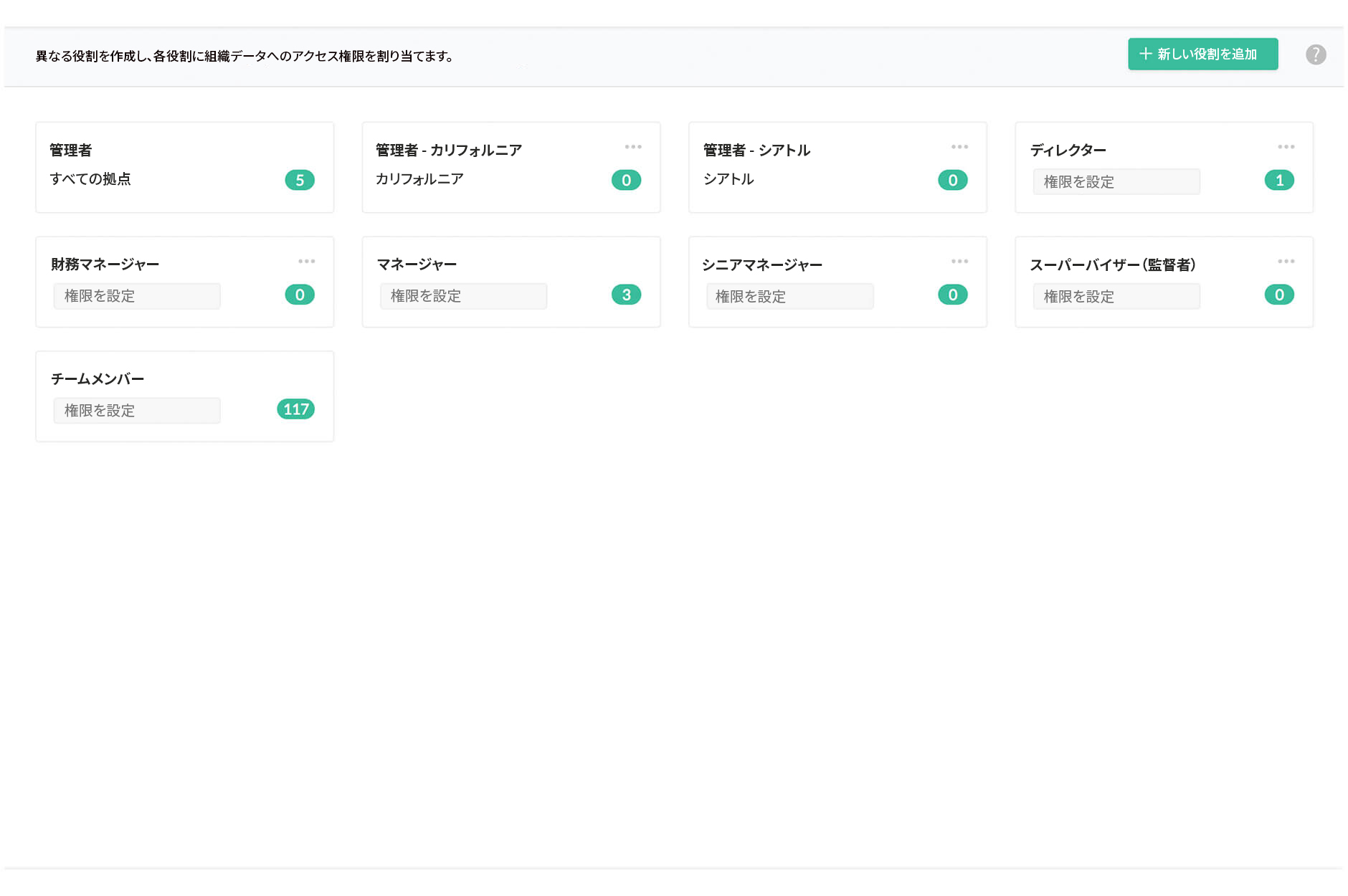The height and width of the screenshot is (896, 1348).
Task: Click the 0 badge on シニアマネージャー
Action: click(952, 294)
